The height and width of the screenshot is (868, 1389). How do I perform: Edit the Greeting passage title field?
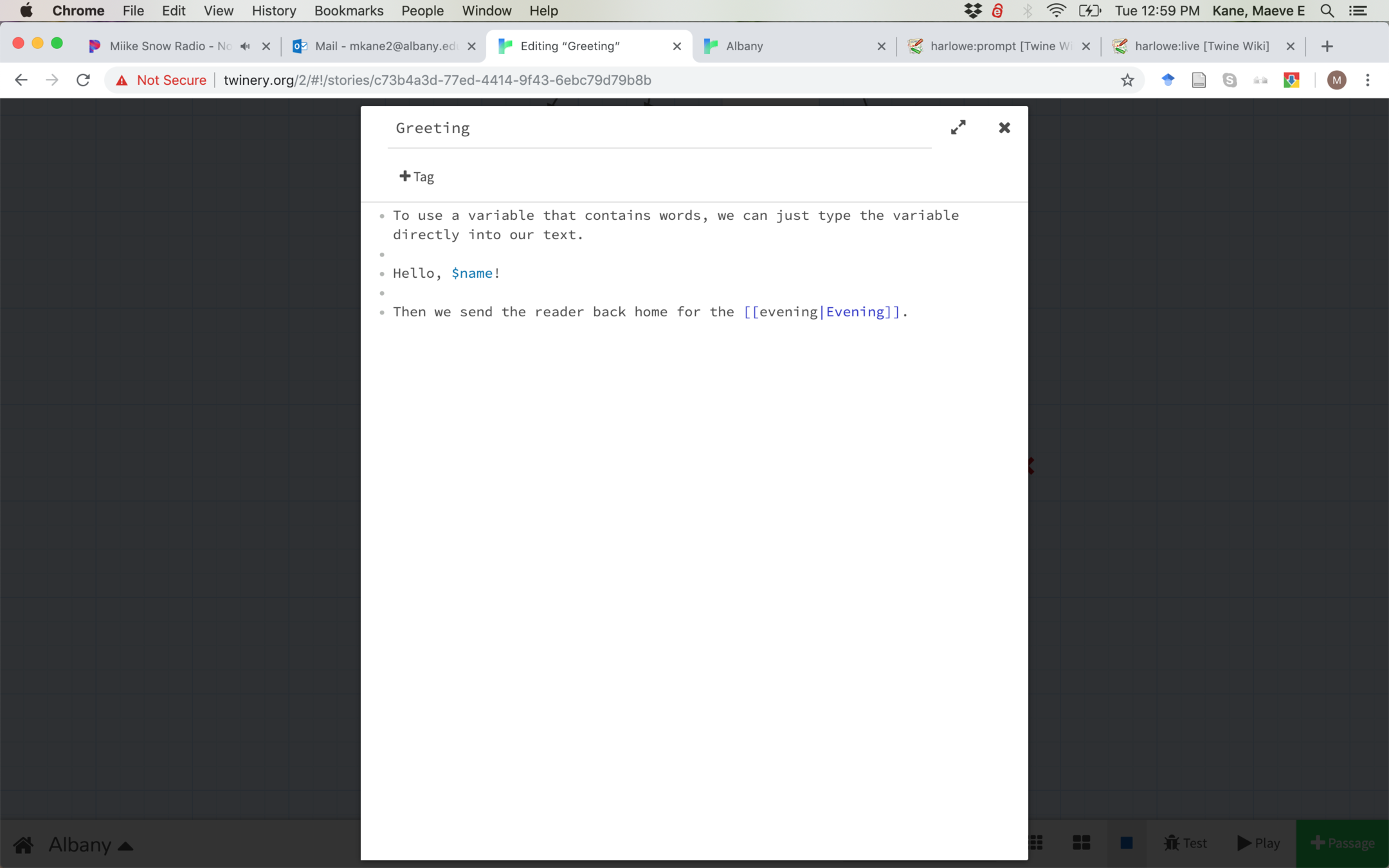(659, 129)
